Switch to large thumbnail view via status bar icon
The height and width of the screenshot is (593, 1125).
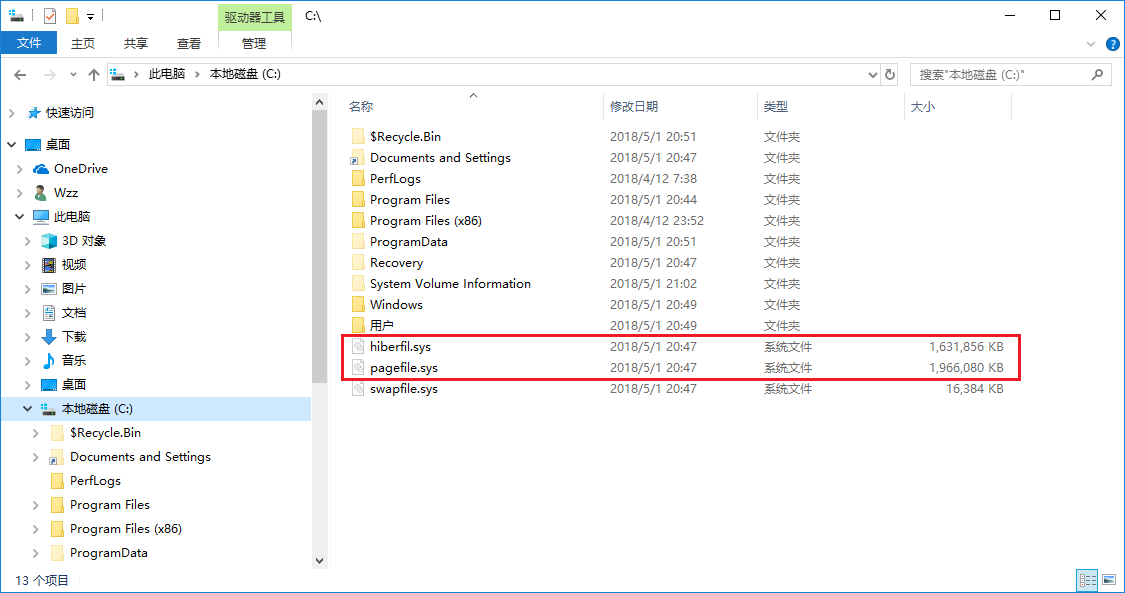(1110, 580)
